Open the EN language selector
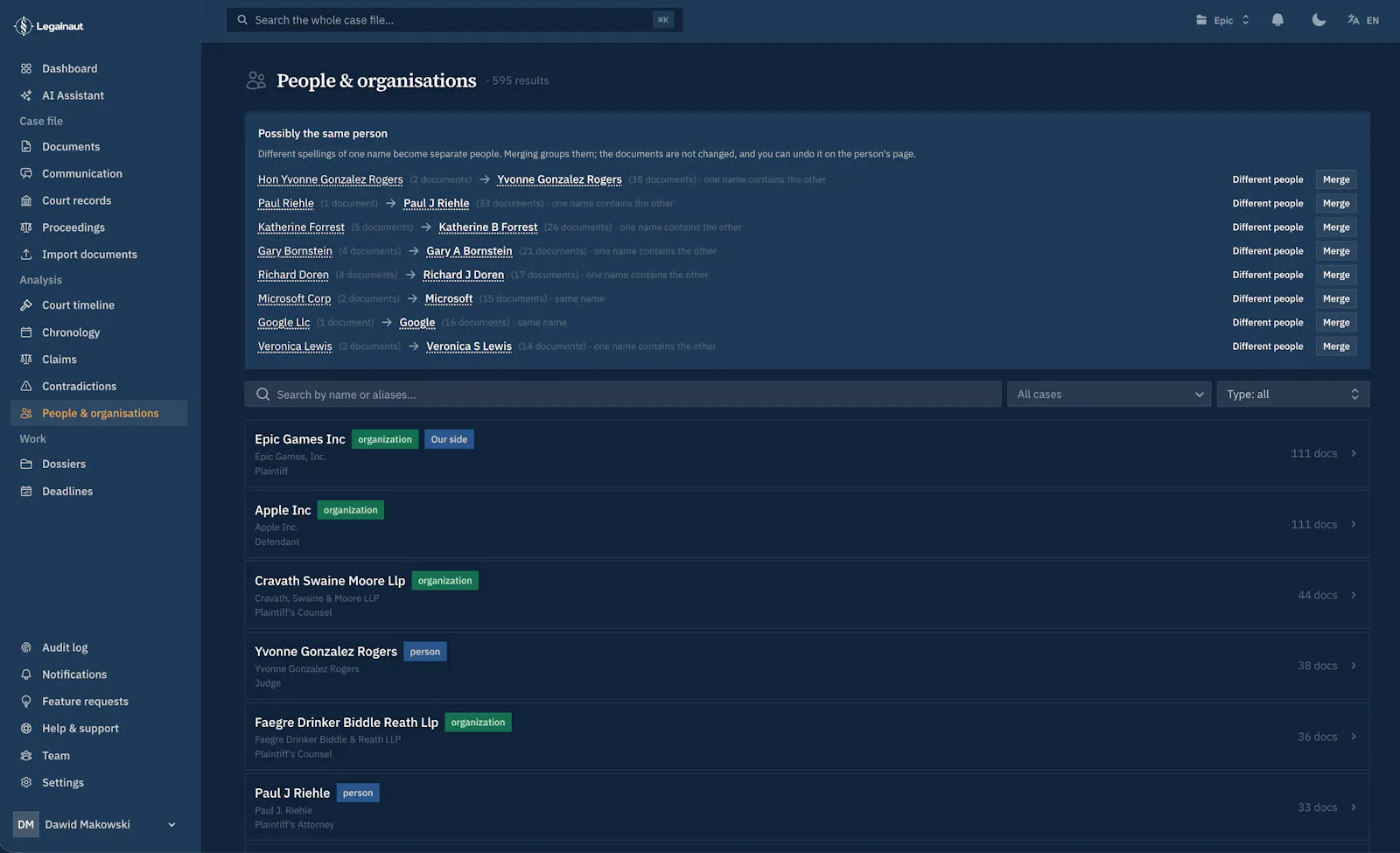1400x853 pixels. tap(1363, 20)
